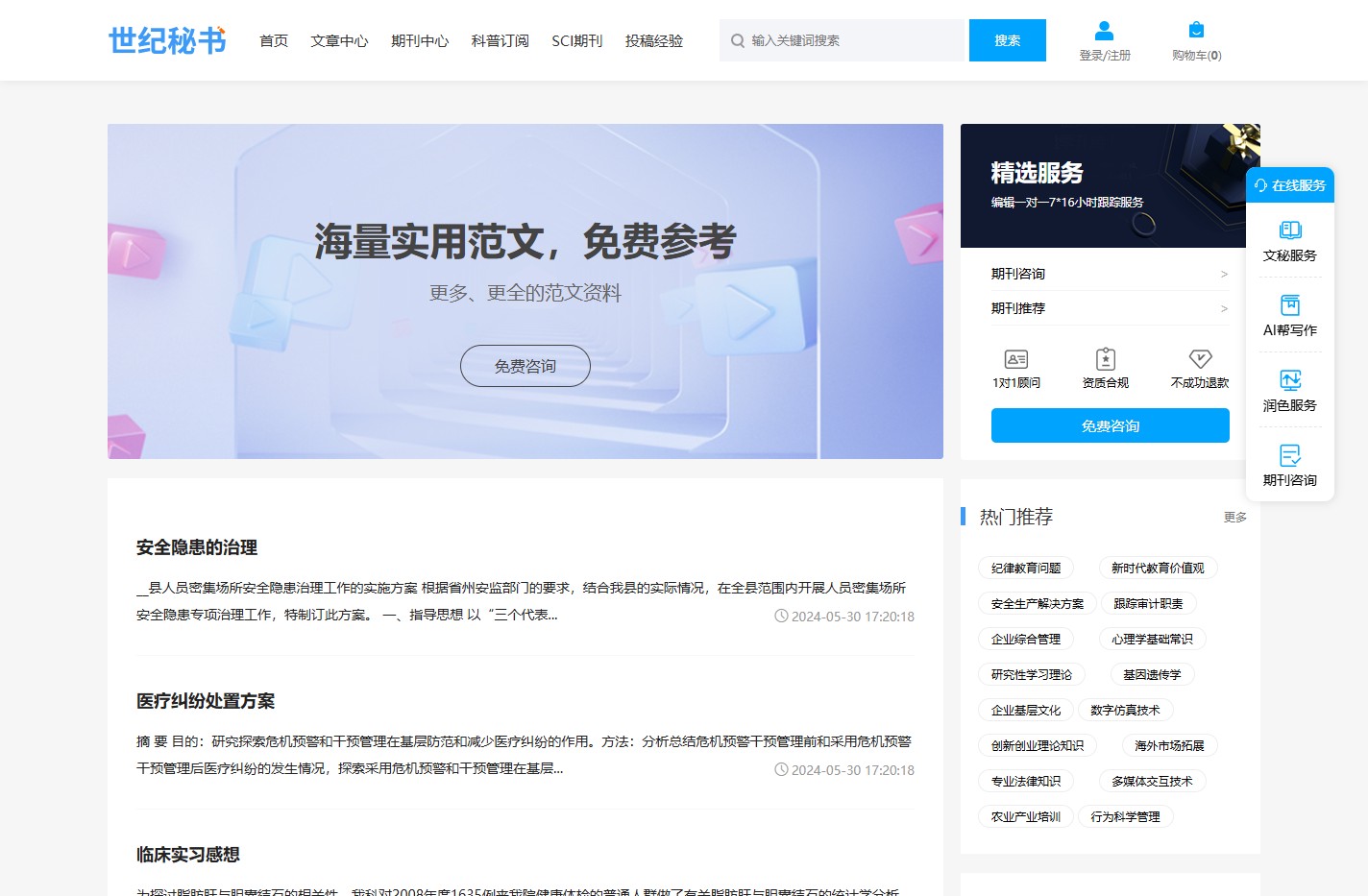Open the 投稿经验 menu

click(654, 40)
